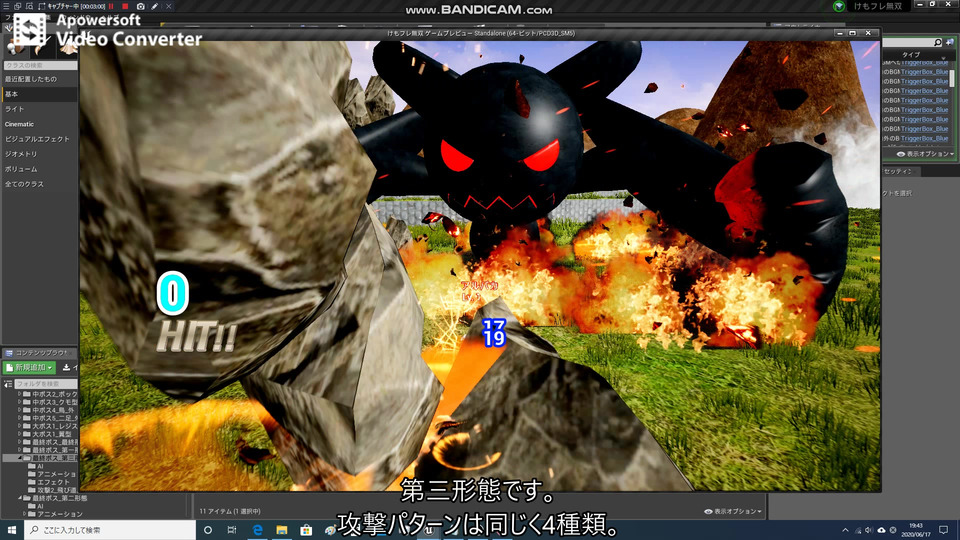Click the taskbar clock showing 19:43
This screenshot has height=540, width=960.
click(x=916, y=530)
